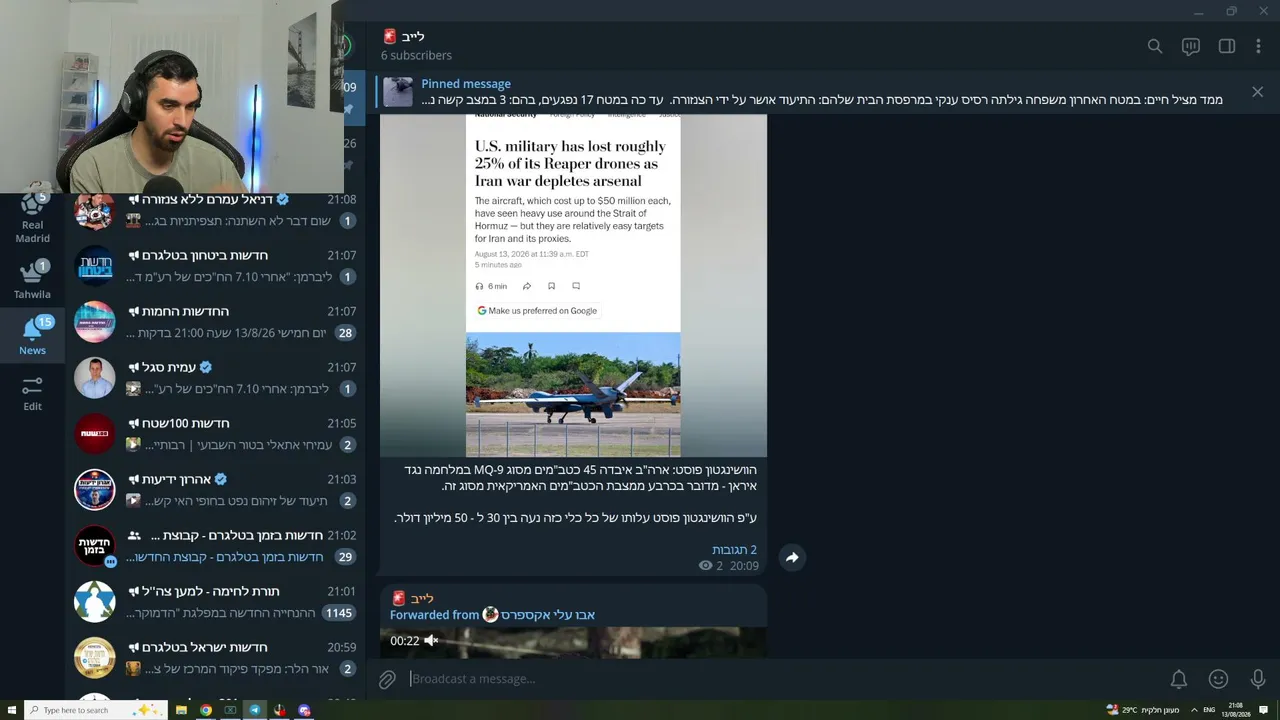Viewport: 1280px width, 720px height.
Task: Open the אהרון ידיעות chat
Action: (215, 490)
